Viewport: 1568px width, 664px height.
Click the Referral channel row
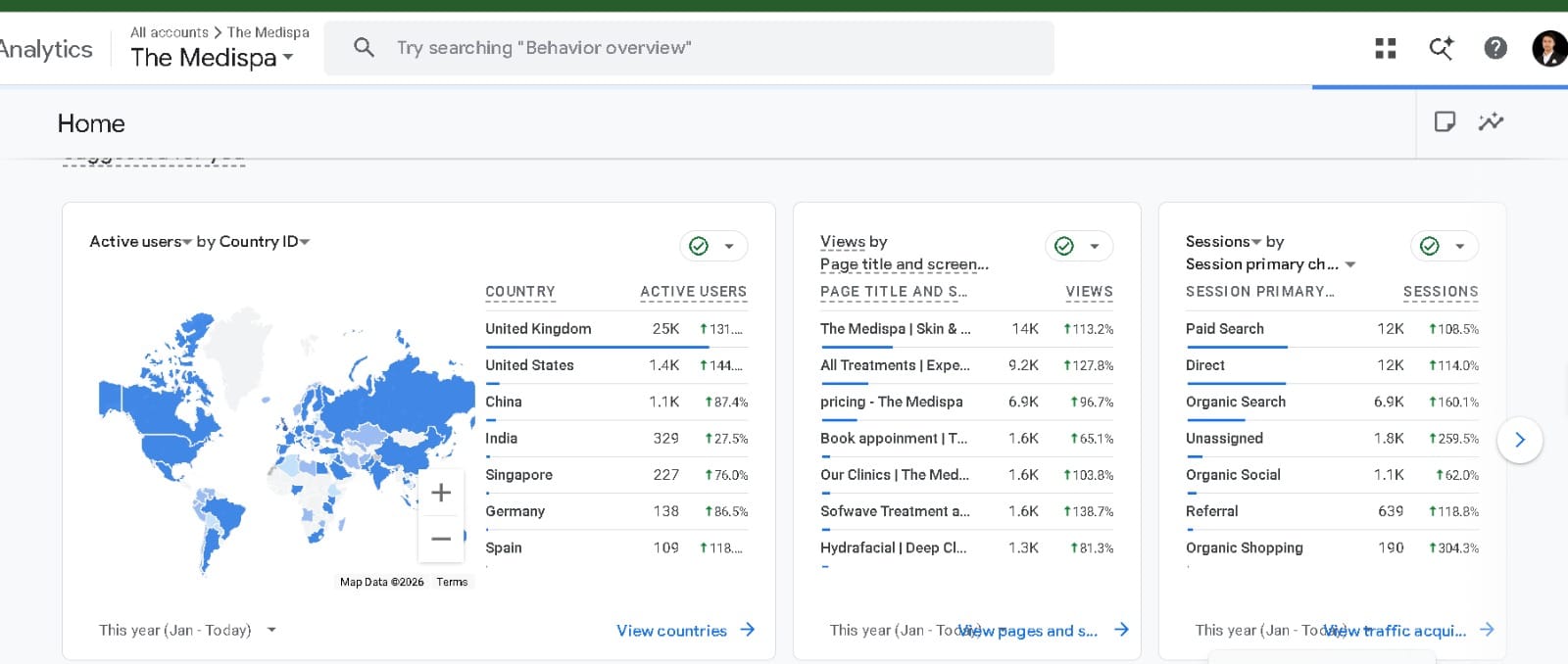click(1332, 511)
